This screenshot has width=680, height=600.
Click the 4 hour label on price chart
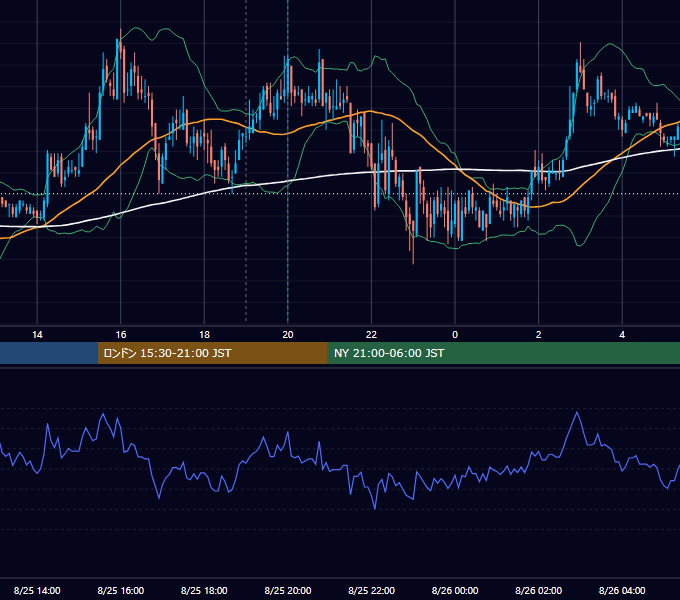pos(622,335)
